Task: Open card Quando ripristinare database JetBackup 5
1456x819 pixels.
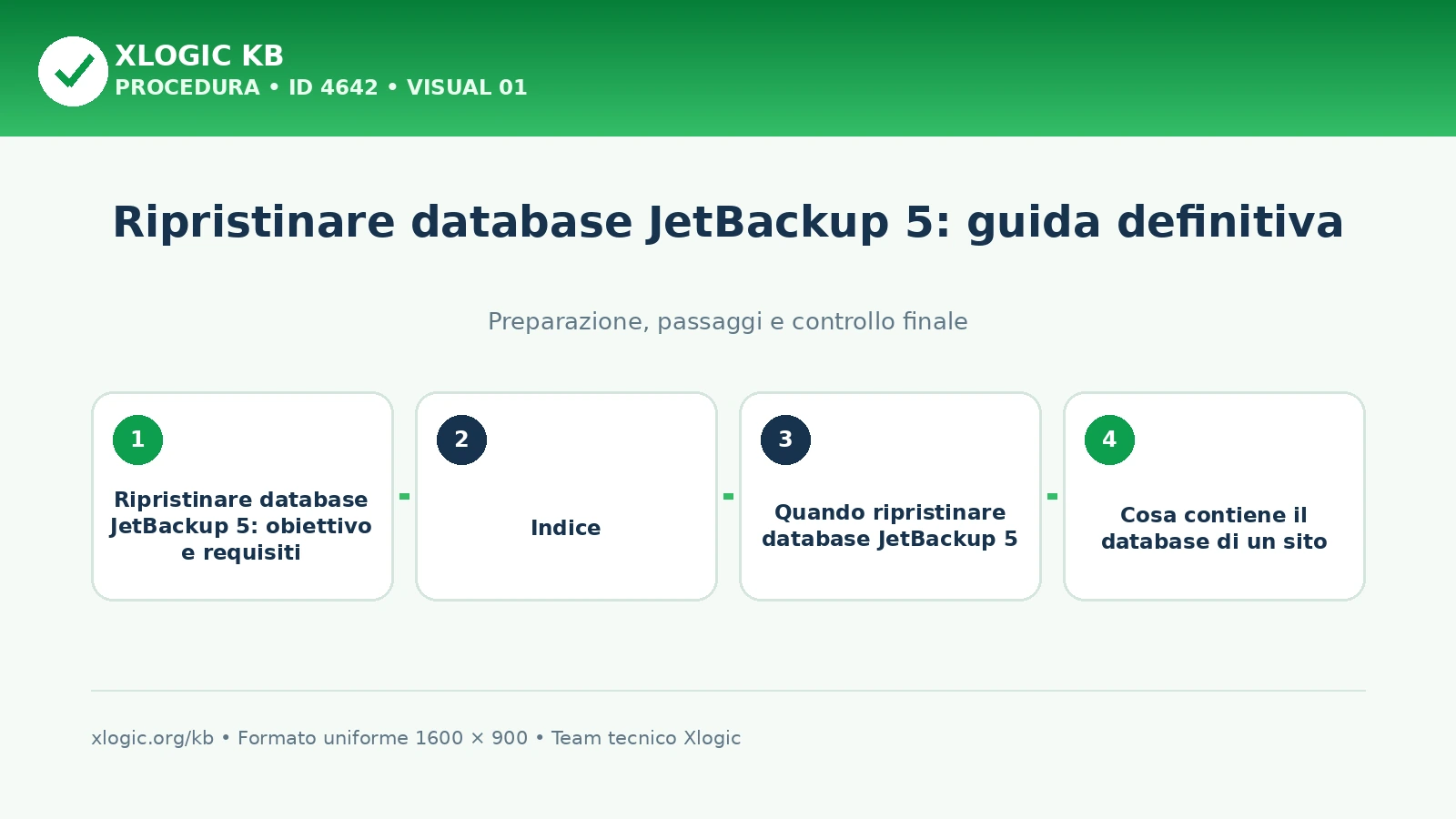Action: 890,496
